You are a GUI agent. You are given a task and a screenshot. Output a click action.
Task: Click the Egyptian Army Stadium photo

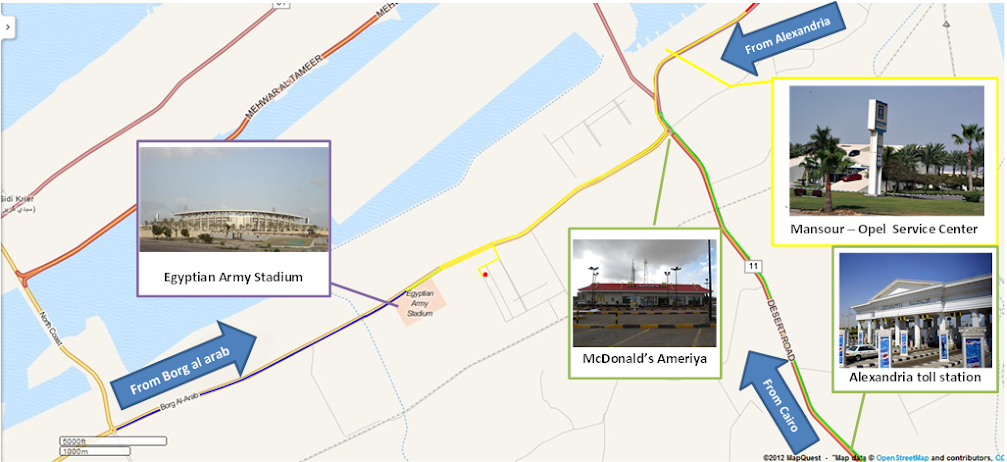pyautogui.click(x=234, y=200)
